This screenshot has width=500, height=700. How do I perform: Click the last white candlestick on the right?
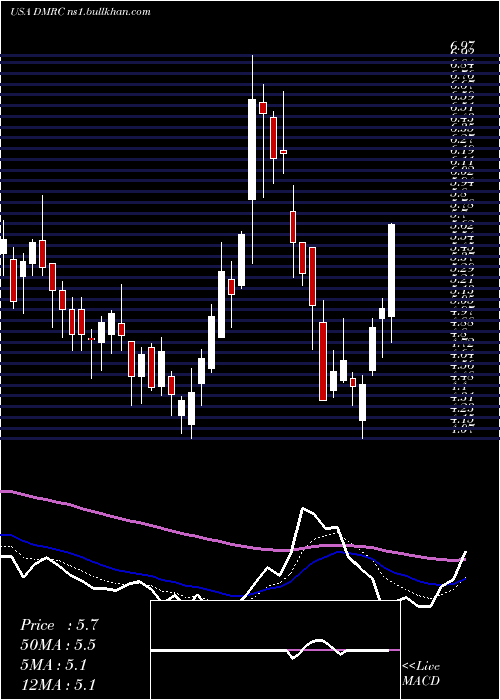pos(392,271)
